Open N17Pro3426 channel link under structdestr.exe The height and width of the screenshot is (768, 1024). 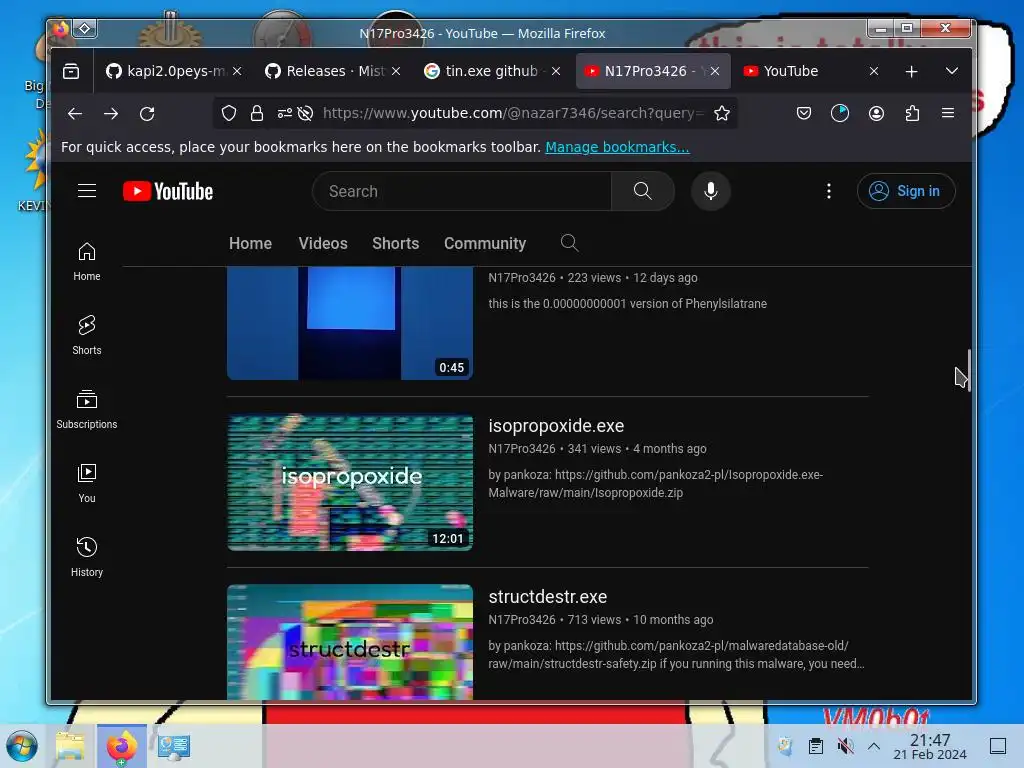(522, 620)
